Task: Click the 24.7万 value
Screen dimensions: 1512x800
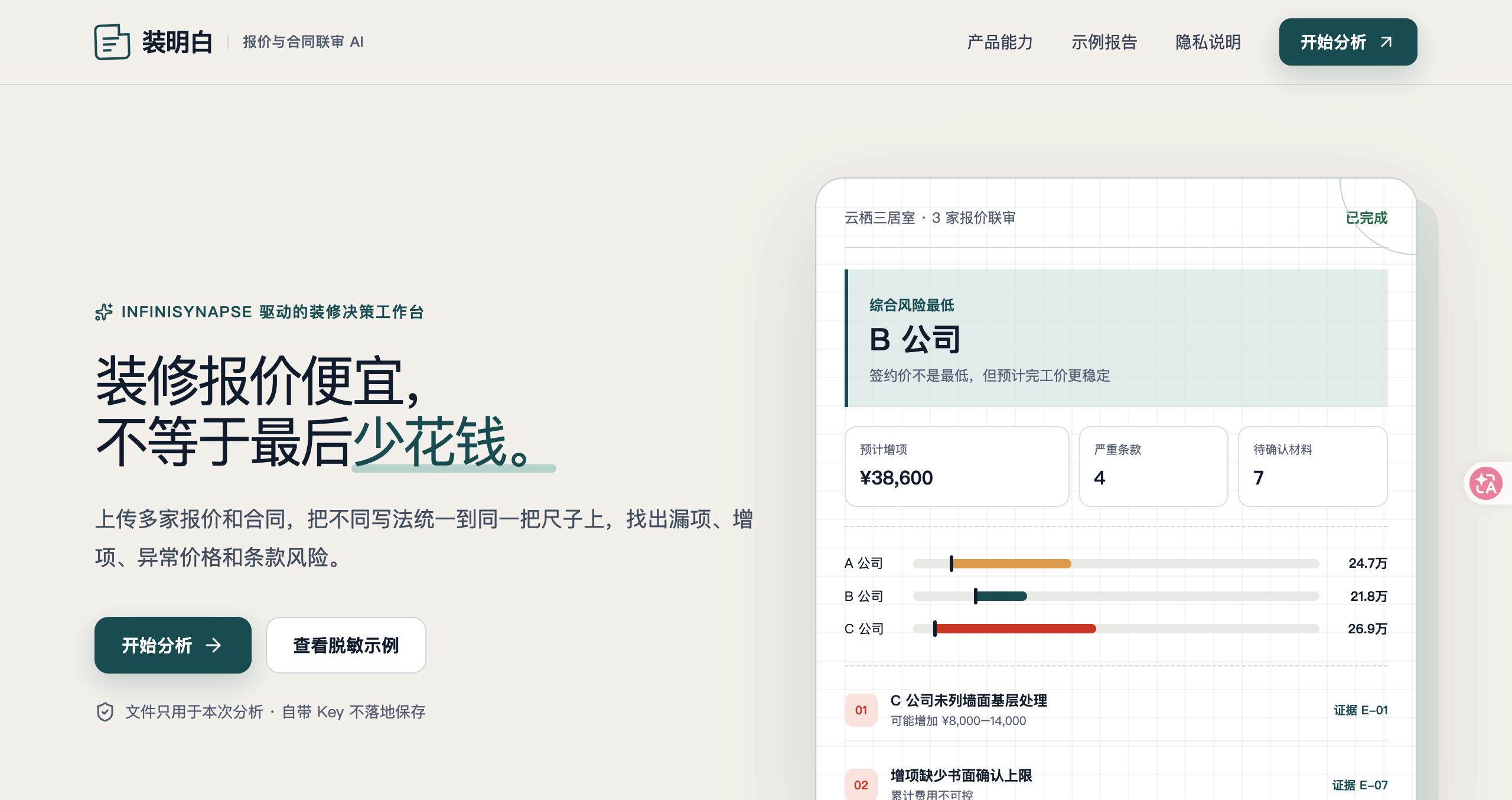Action: [x=1368, y=563]
